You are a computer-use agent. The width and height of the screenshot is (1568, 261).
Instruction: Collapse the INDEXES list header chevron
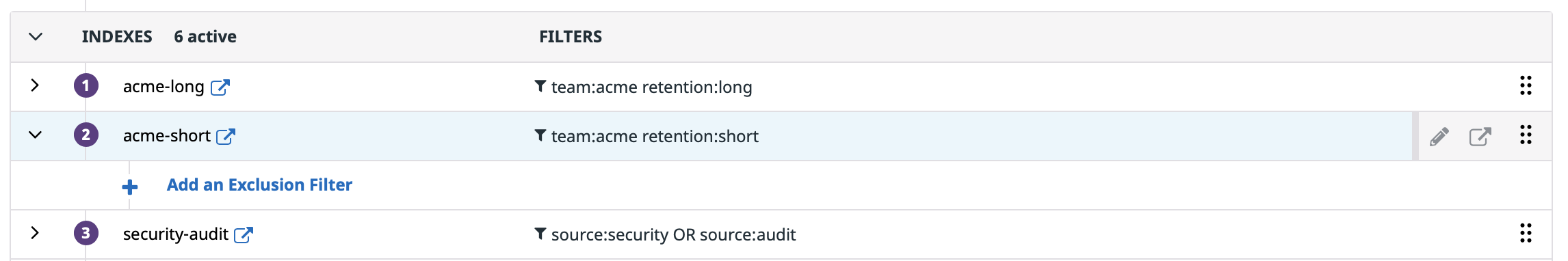[x=36, y=36]
